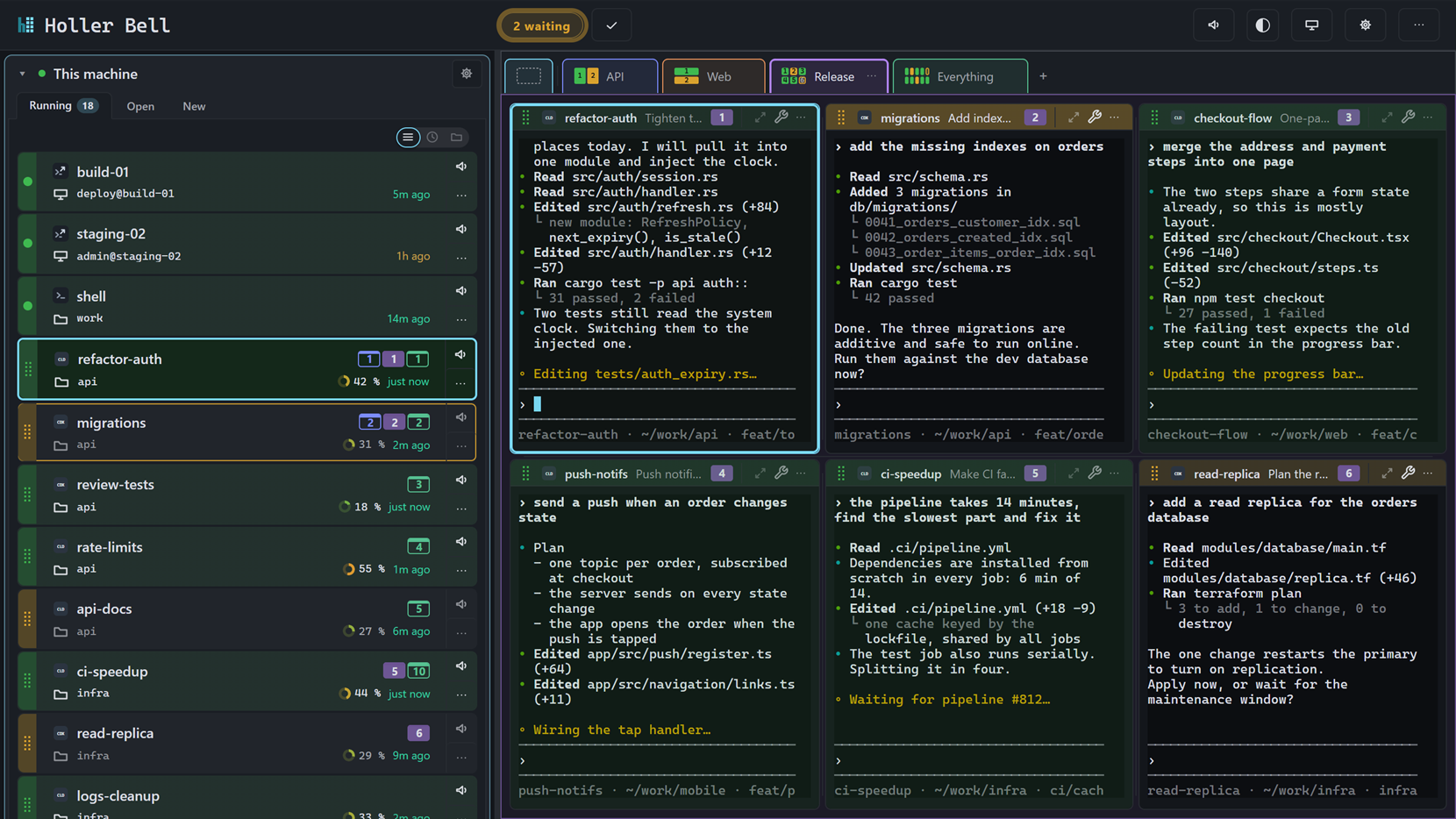Select sort by recent clock icon
1456x819 pixels.
(432, 137)
